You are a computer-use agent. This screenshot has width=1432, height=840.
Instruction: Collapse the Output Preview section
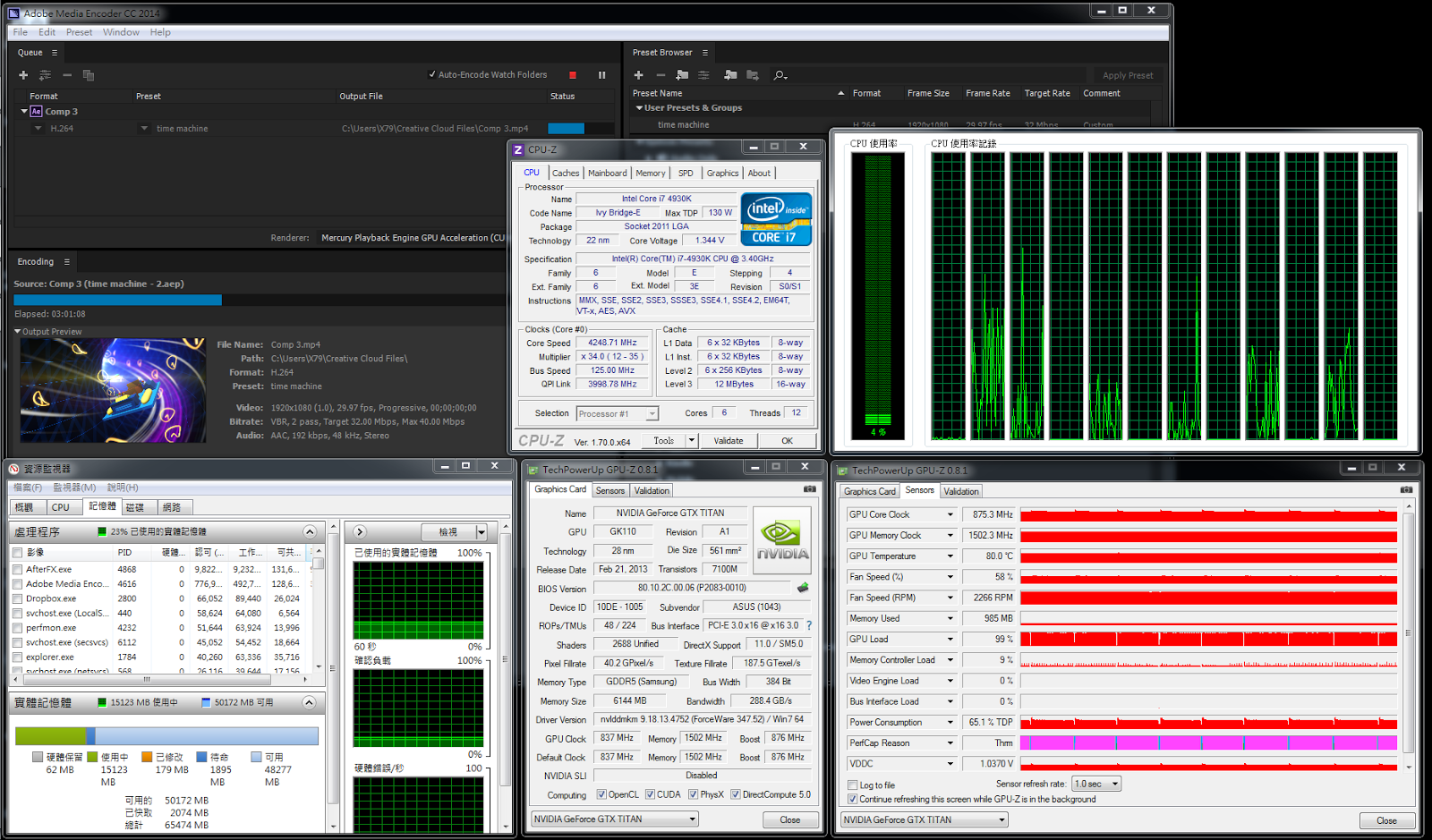click(17, 332)
